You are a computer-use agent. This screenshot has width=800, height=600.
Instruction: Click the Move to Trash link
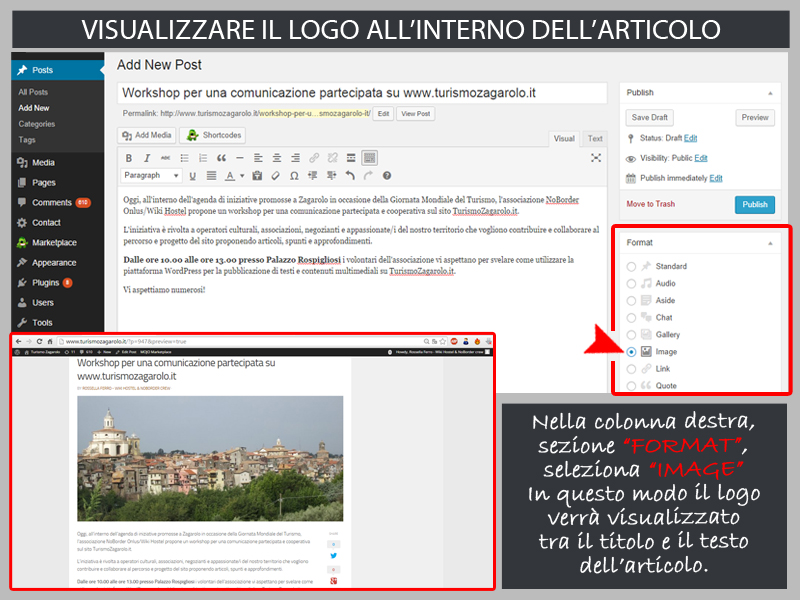point(651,204)
